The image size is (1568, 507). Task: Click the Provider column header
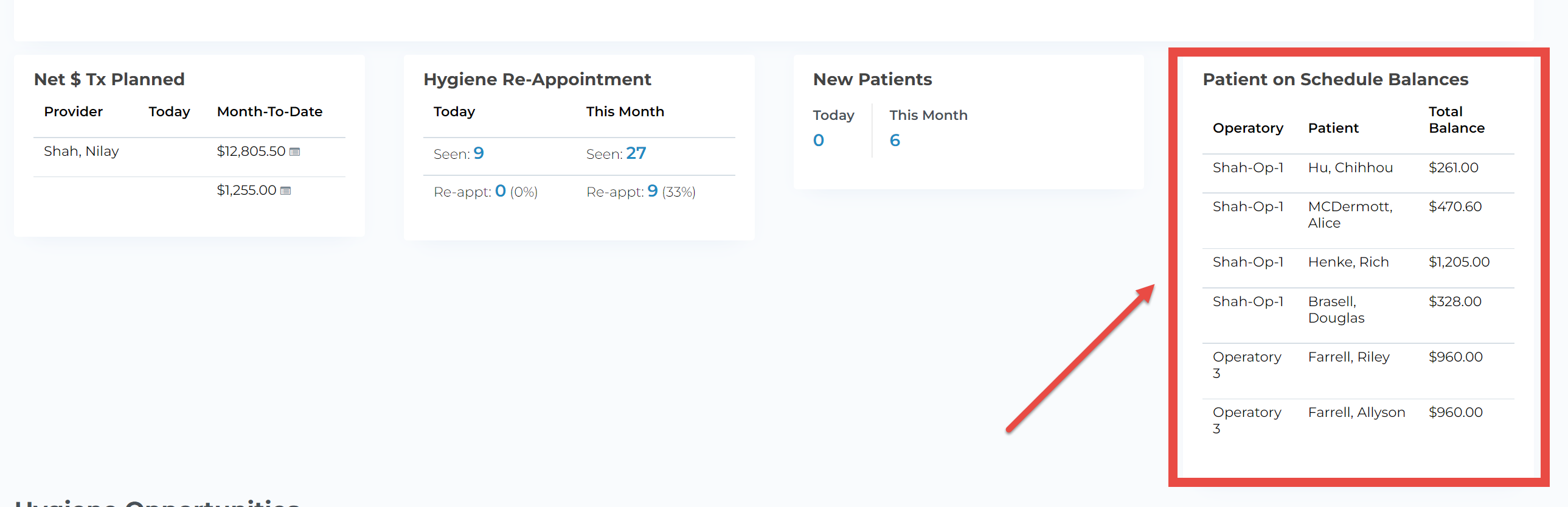click(x=74, y=111)
